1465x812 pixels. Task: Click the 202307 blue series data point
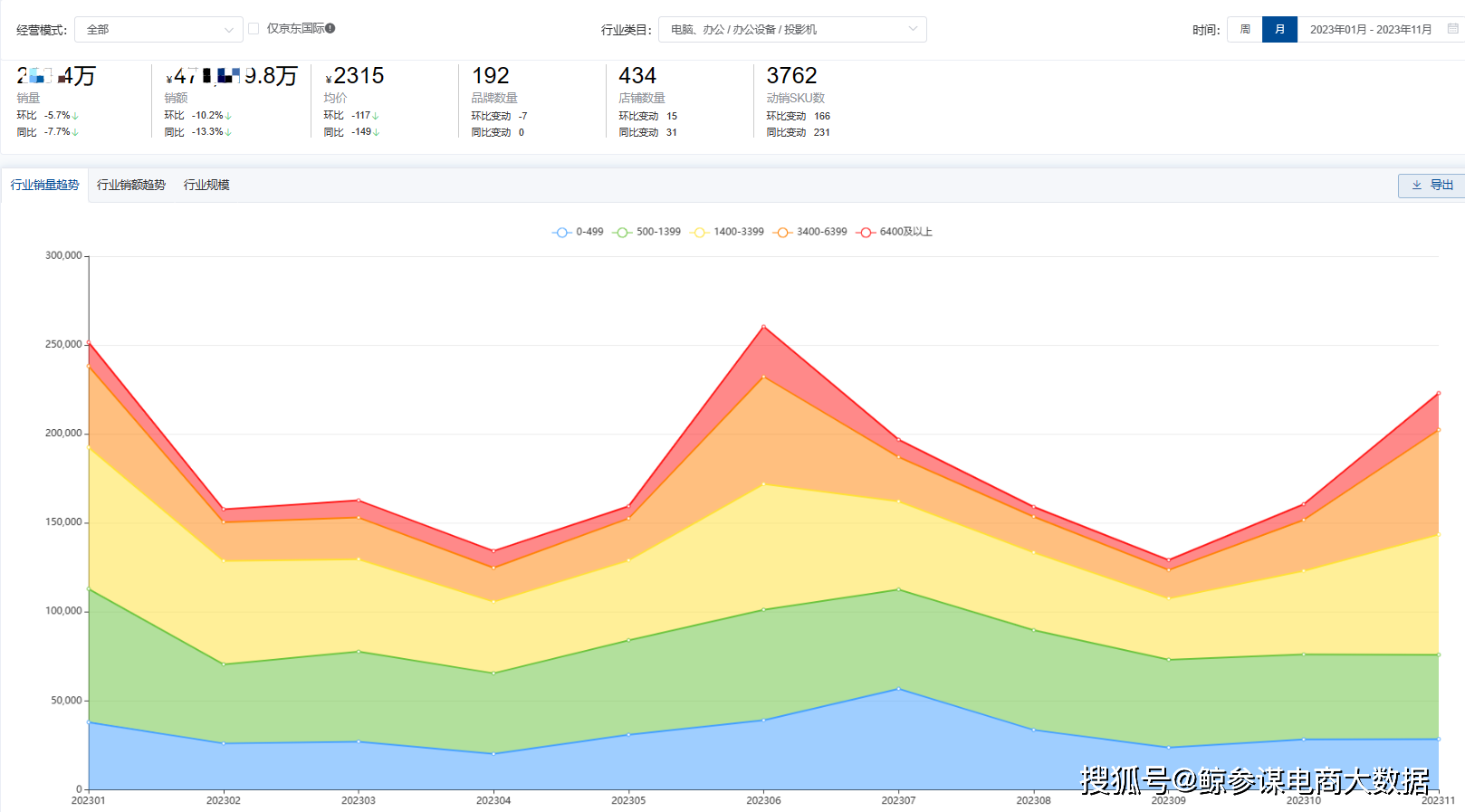tap(898, 689)
